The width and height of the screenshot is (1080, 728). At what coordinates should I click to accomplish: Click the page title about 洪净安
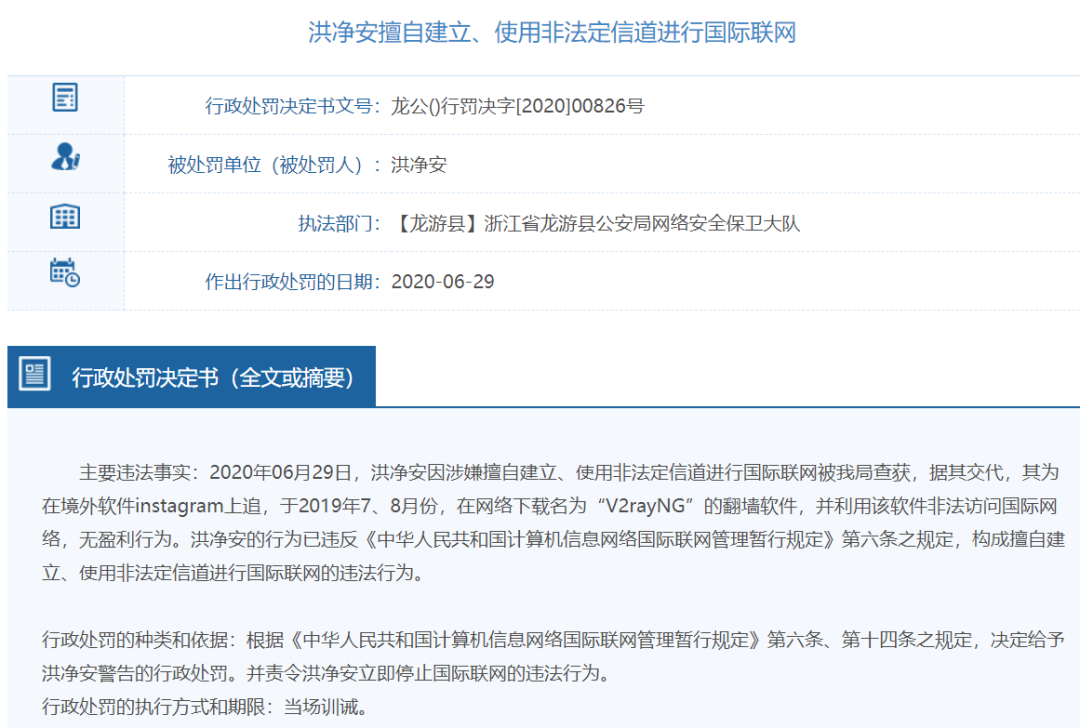(x=551, y=32)
